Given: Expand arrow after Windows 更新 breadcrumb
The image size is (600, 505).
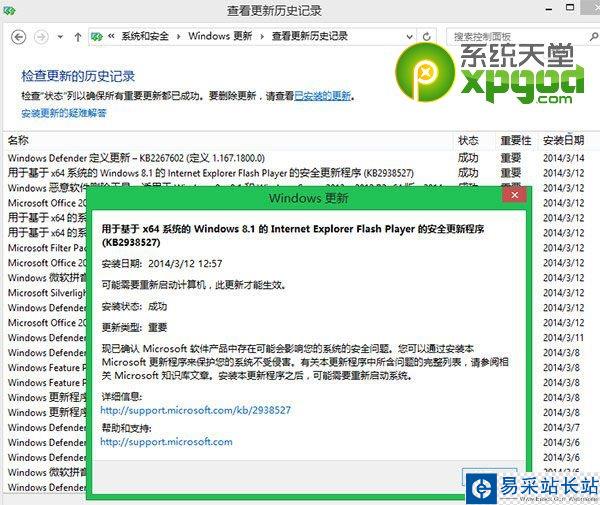Looking at the screenshot, I should coord(262,37).
